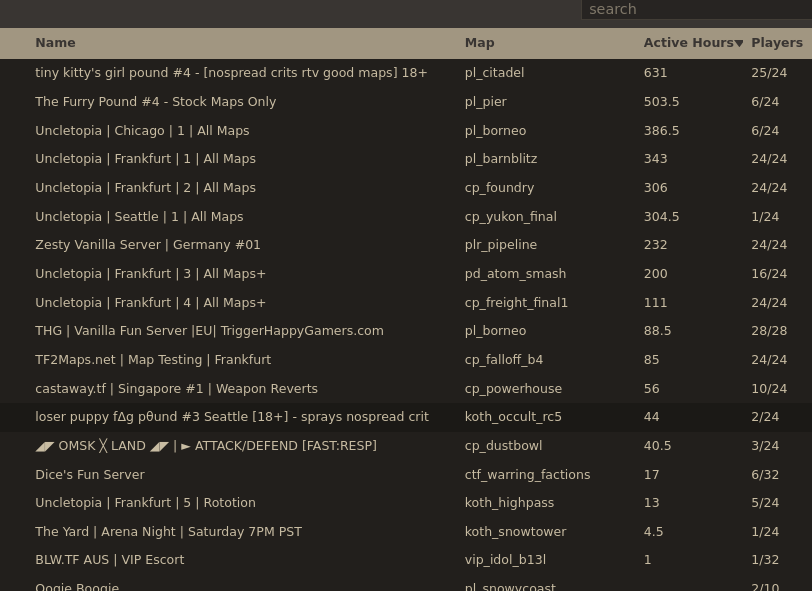
Task: Click the 25/24 players count
Action: click(769, 73)
